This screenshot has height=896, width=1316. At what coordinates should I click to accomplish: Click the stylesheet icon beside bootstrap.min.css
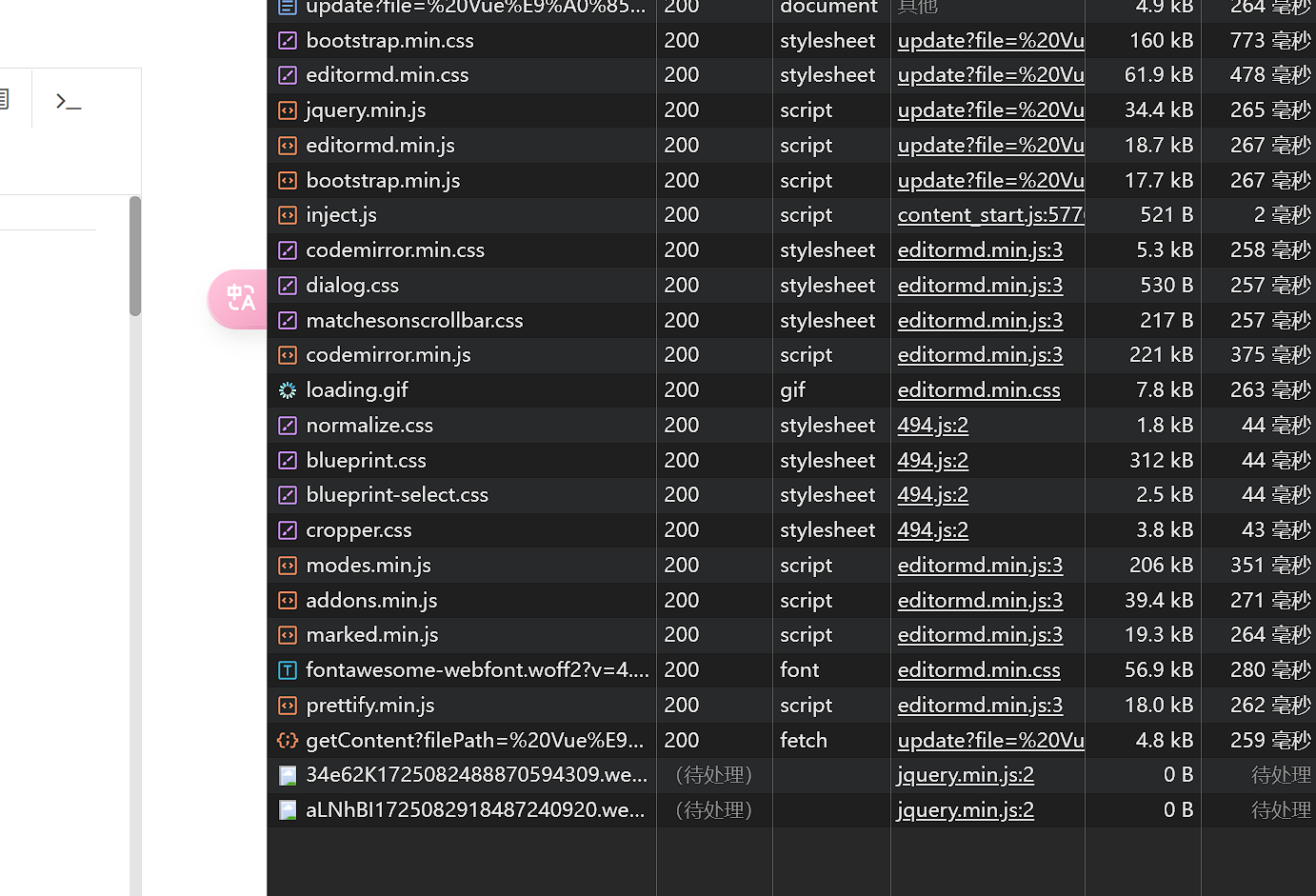(288, 41)
